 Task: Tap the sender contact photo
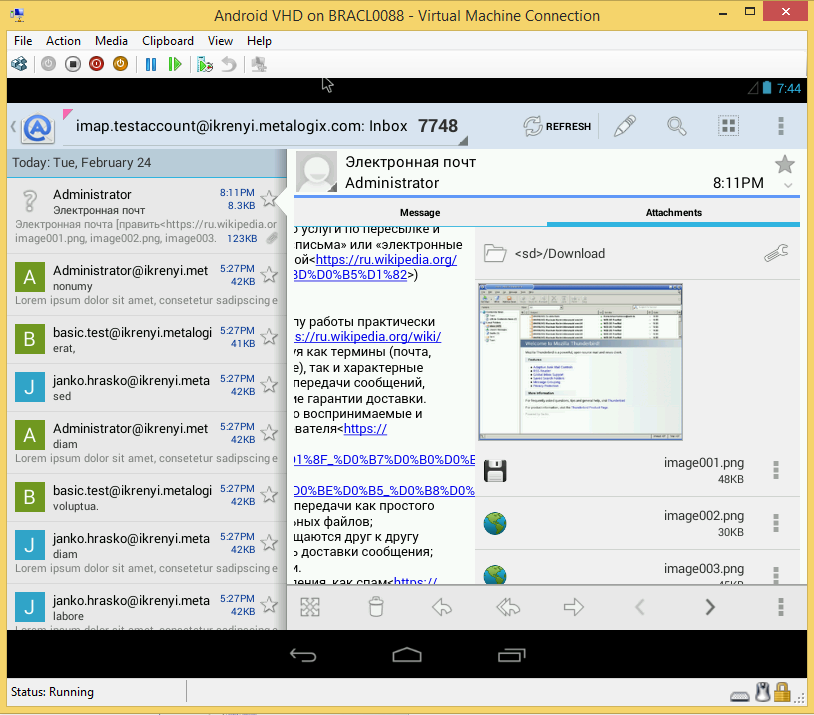click(x=316, y=171)
